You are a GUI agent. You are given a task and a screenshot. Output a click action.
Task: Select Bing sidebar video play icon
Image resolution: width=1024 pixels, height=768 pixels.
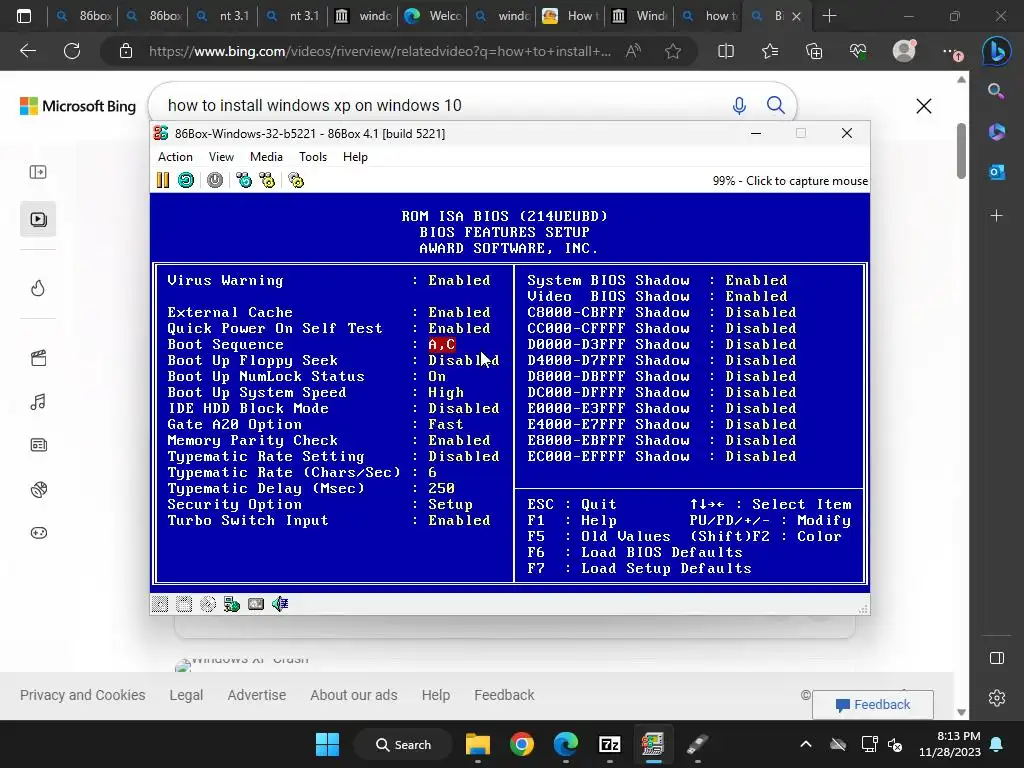pos(38,219)
